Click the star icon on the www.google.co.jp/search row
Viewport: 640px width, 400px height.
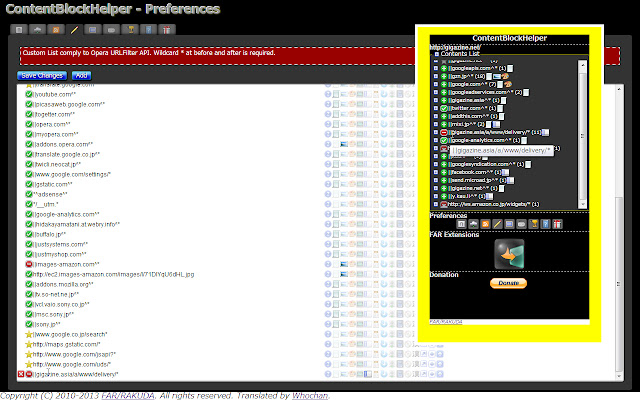point(29,334)
